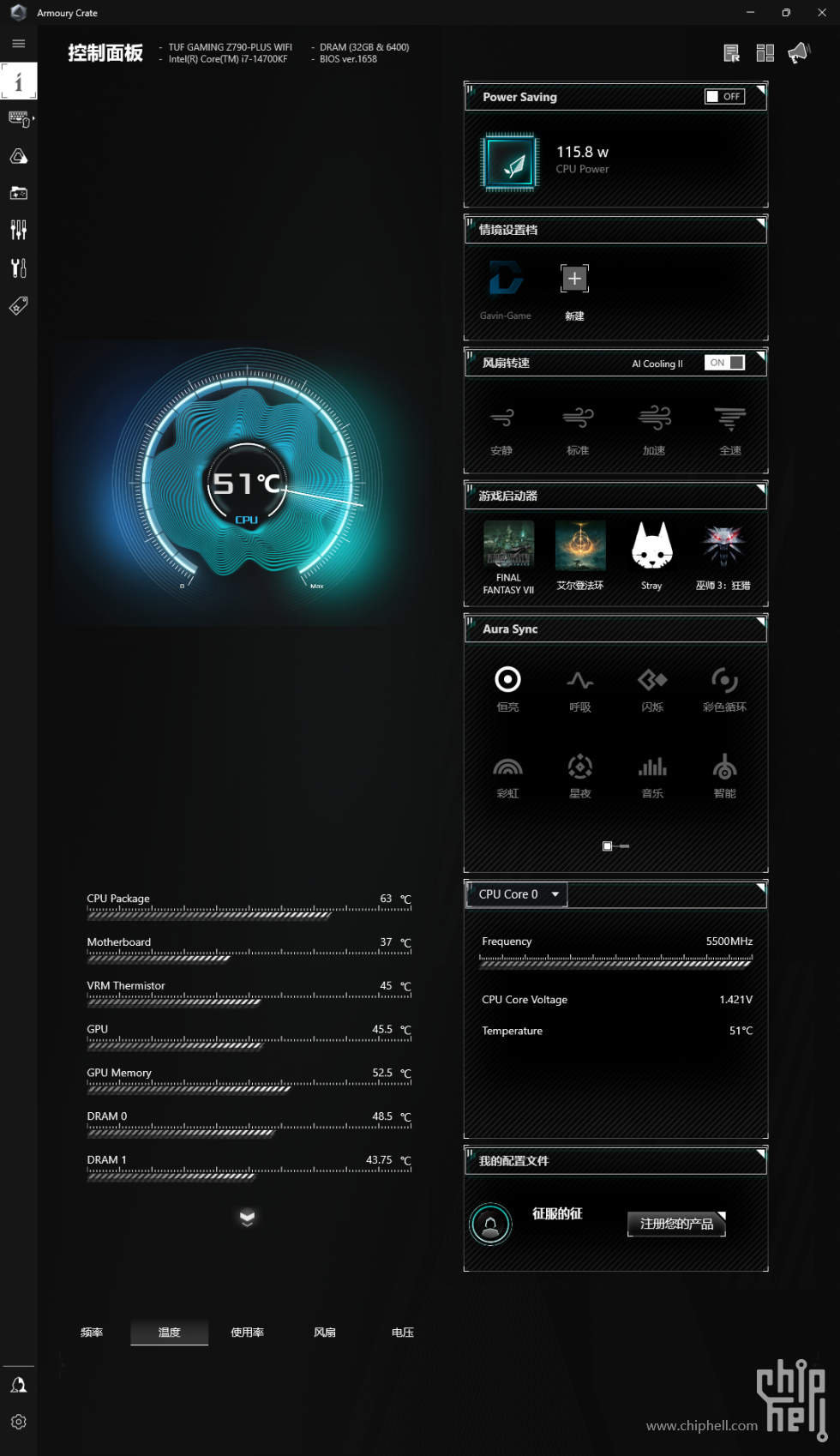The width and height of the screenshot is (840, 1456).
Task: Select the 智能 smart Aura effect
Action: point(724,775)
